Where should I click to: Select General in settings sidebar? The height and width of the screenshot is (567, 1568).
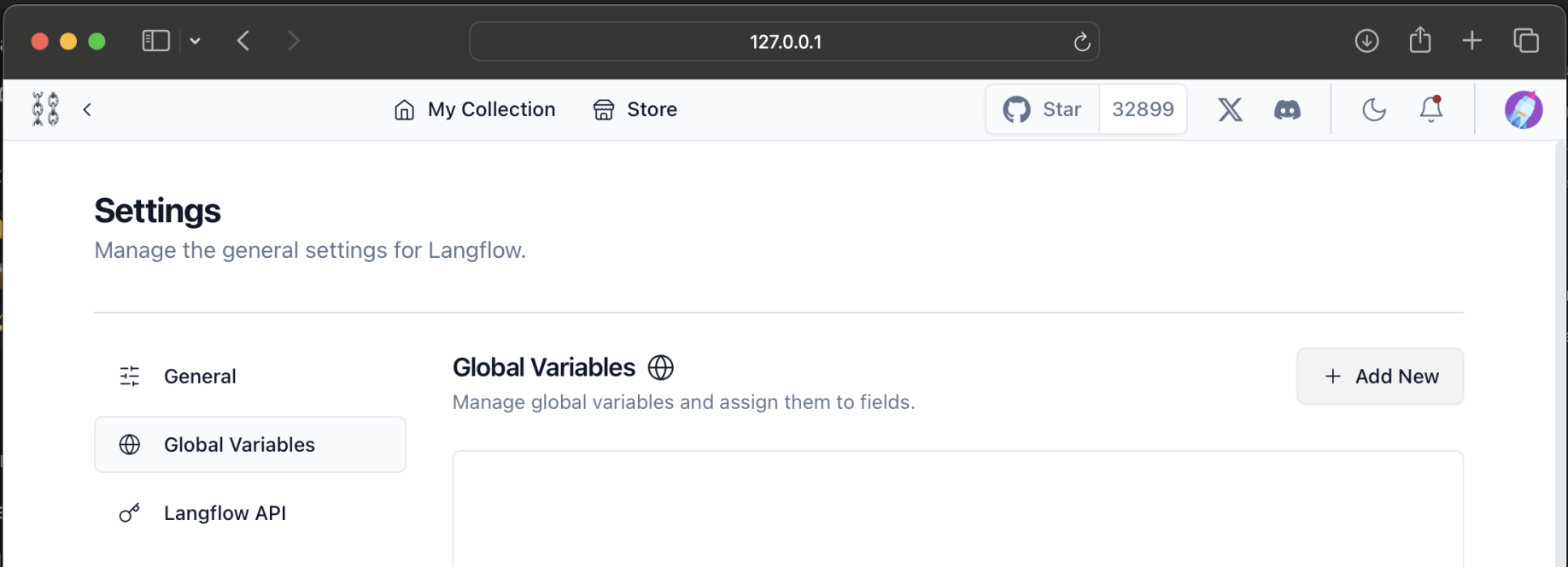click(x=200, y=377)
